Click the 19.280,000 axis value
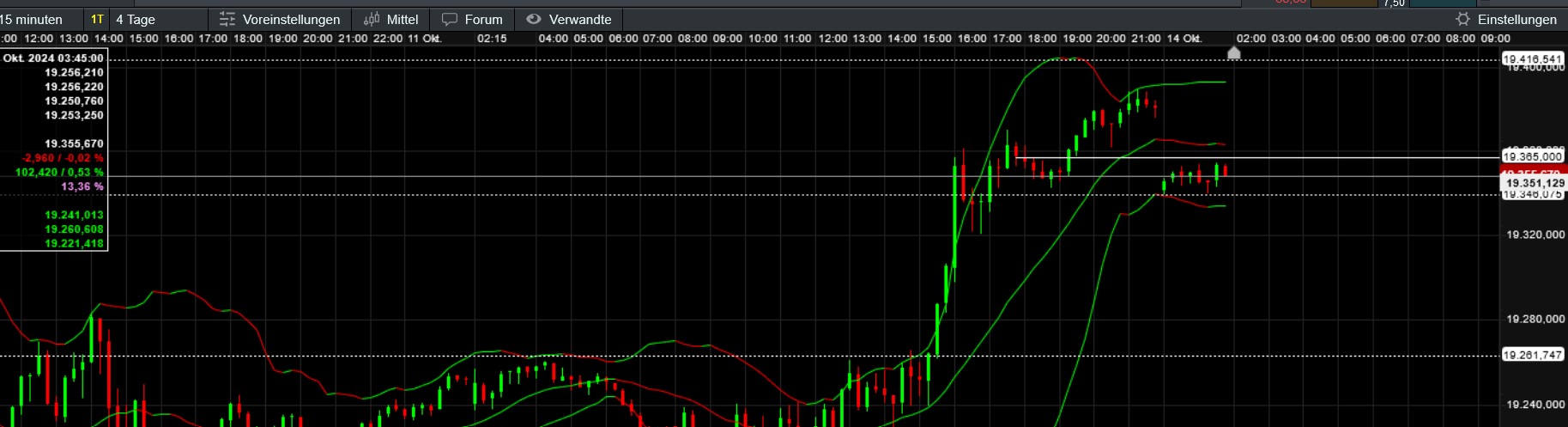The height and width of the screenshot is (427, 1568). [1535, 319]
